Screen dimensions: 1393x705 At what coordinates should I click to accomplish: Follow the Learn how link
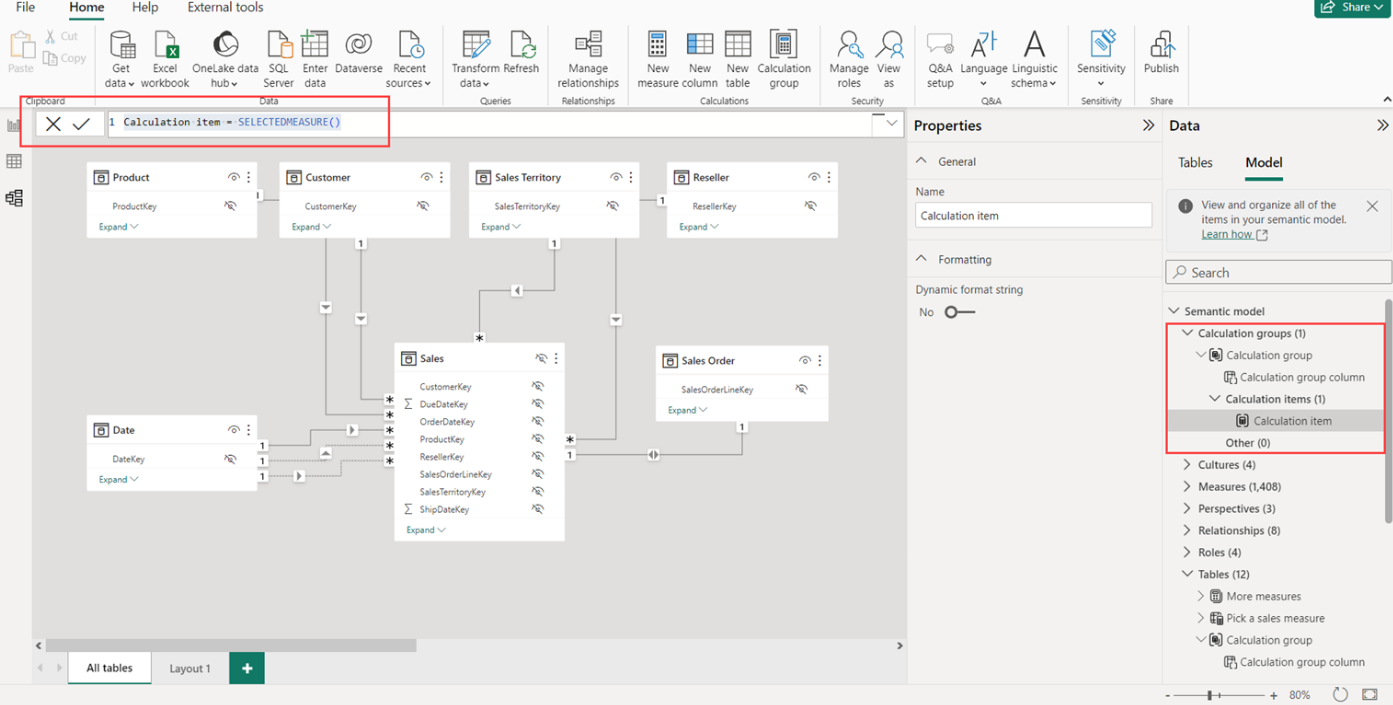pos(1234,234)
